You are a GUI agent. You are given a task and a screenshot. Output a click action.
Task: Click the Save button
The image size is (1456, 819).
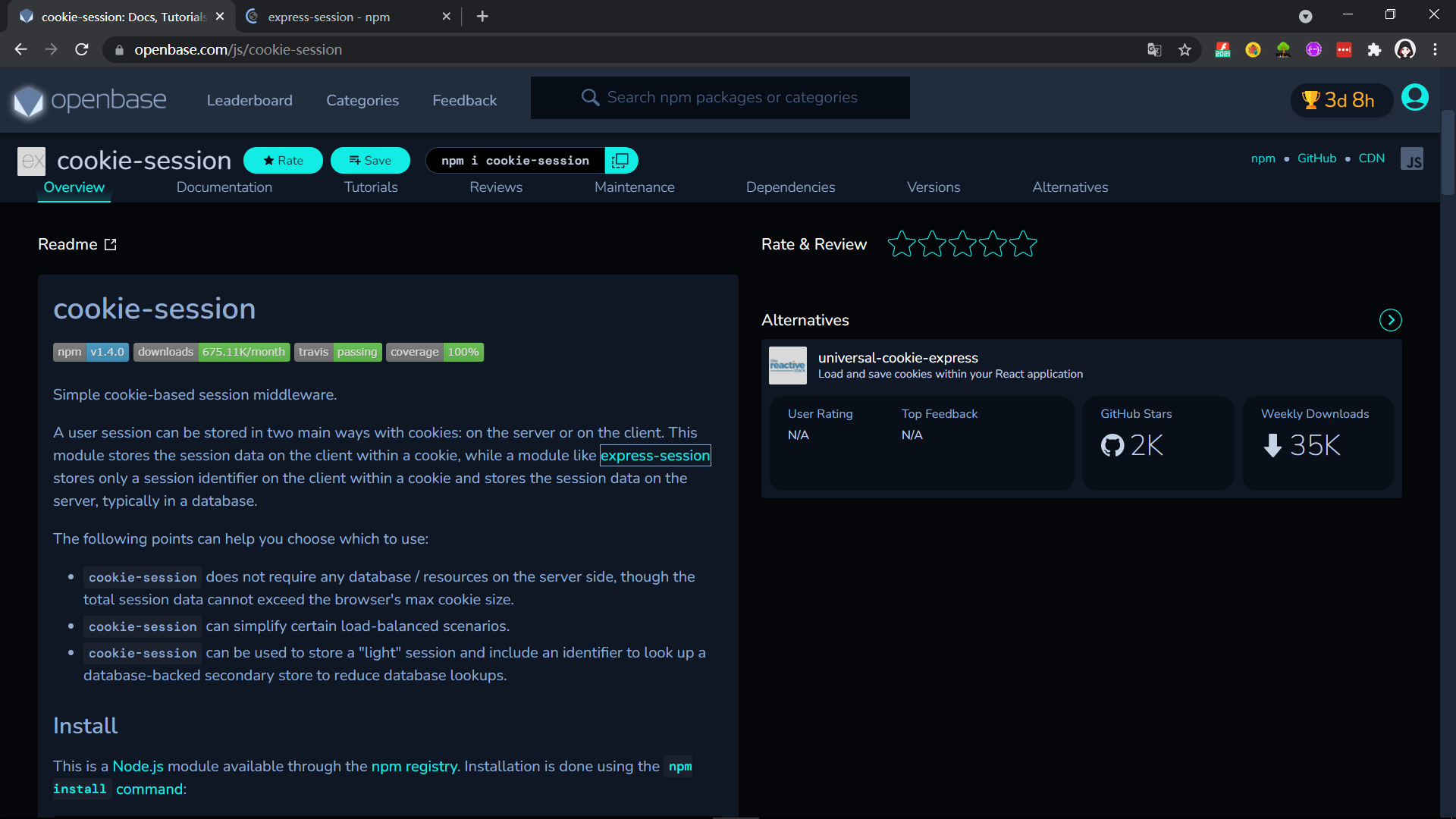pyautogui.click(x=370, y=161)
